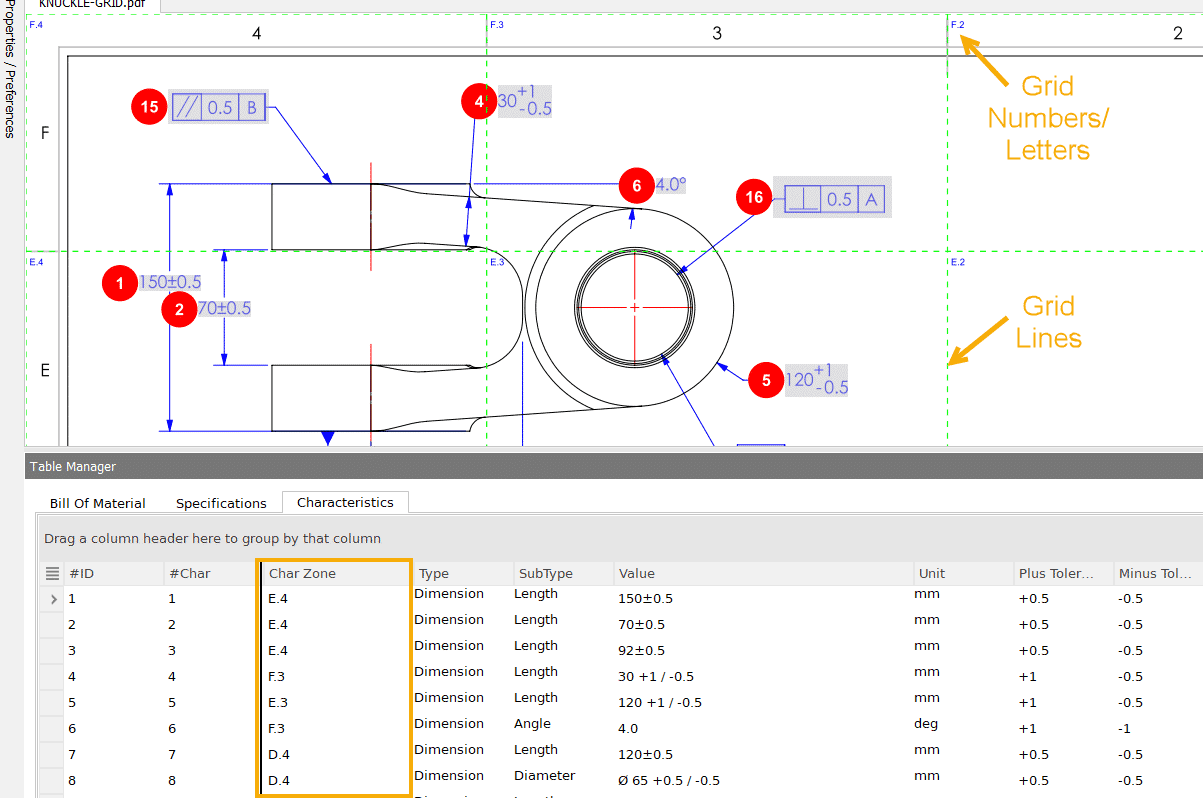Viewport: 1203px width, 798px height.
Task: Select the Value cell '92±0.5' in table
Action: (x=642, y=651)
